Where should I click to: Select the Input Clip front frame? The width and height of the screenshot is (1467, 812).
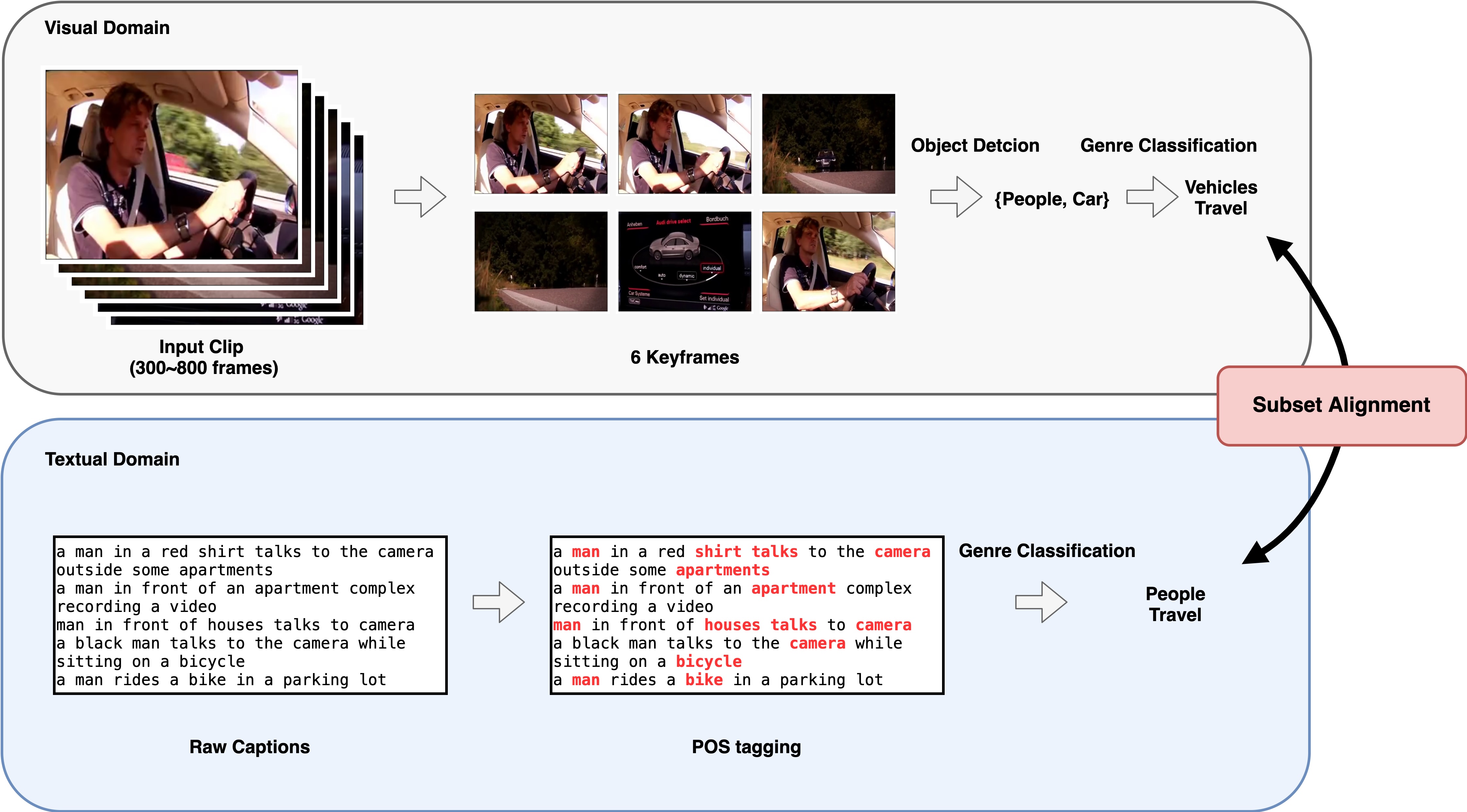pyautogui.click(x=171, y=165)
